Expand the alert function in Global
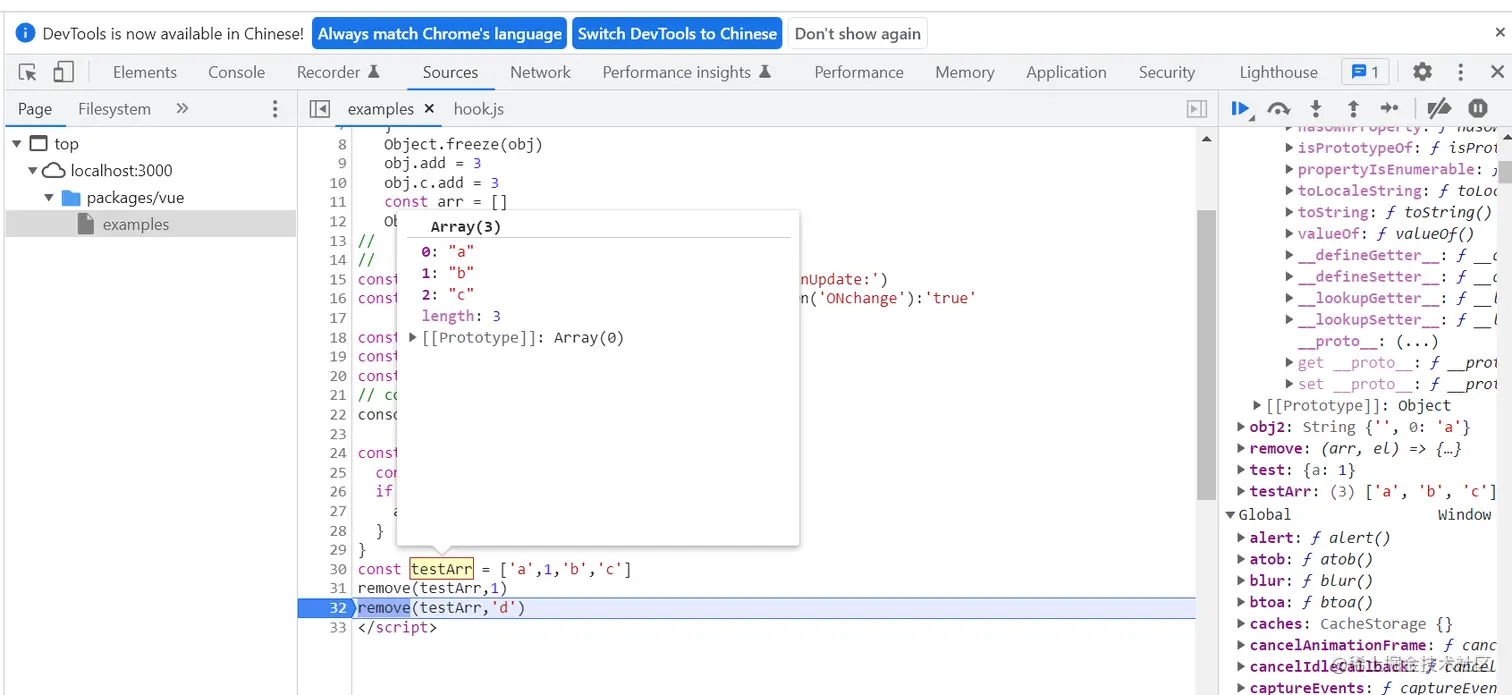The image size is (1512, 695). click(1241, 538)
